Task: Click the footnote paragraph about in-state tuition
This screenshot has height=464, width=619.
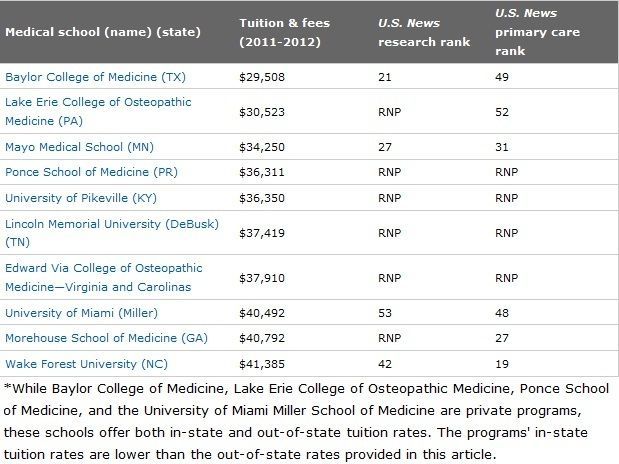Action: [x=308, y=420]
